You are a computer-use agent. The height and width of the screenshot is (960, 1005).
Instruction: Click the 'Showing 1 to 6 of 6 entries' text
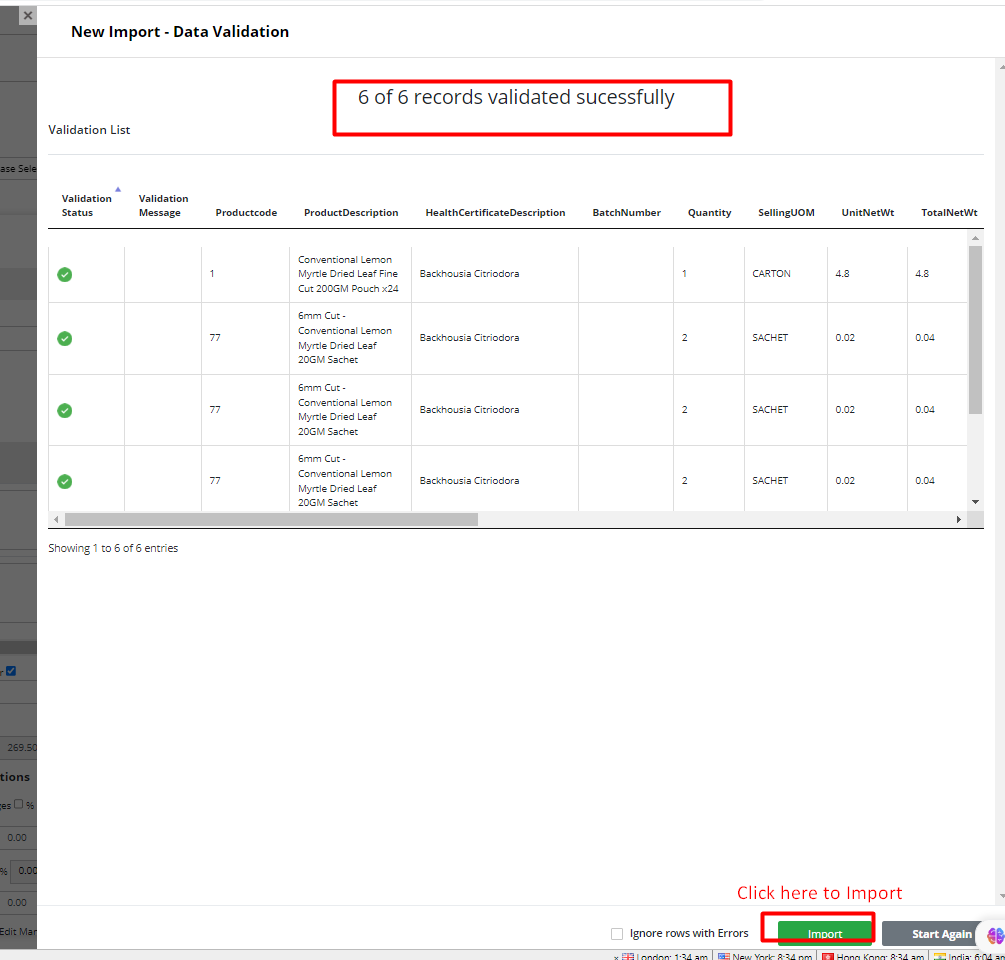pos(113,548)
